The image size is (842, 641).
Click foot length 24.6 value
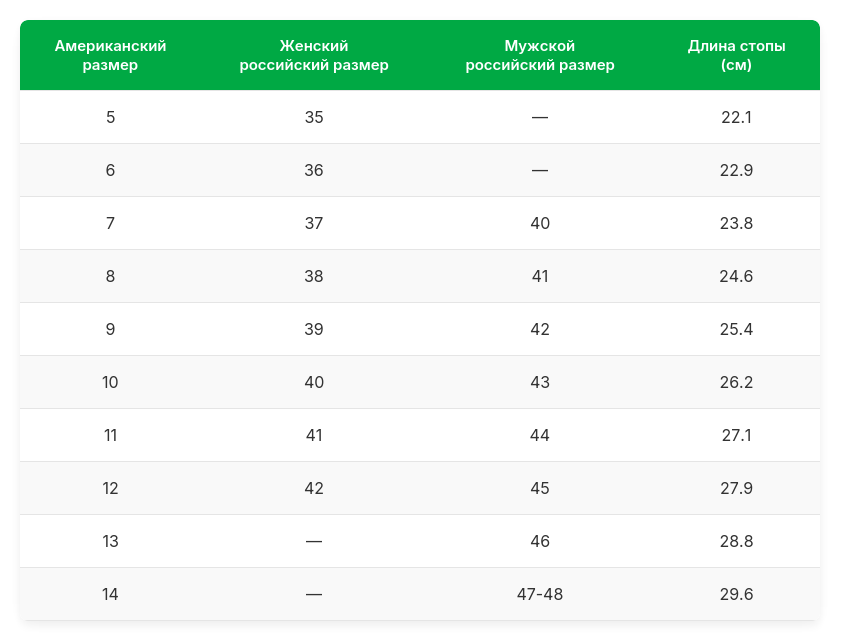pos(736,276)
